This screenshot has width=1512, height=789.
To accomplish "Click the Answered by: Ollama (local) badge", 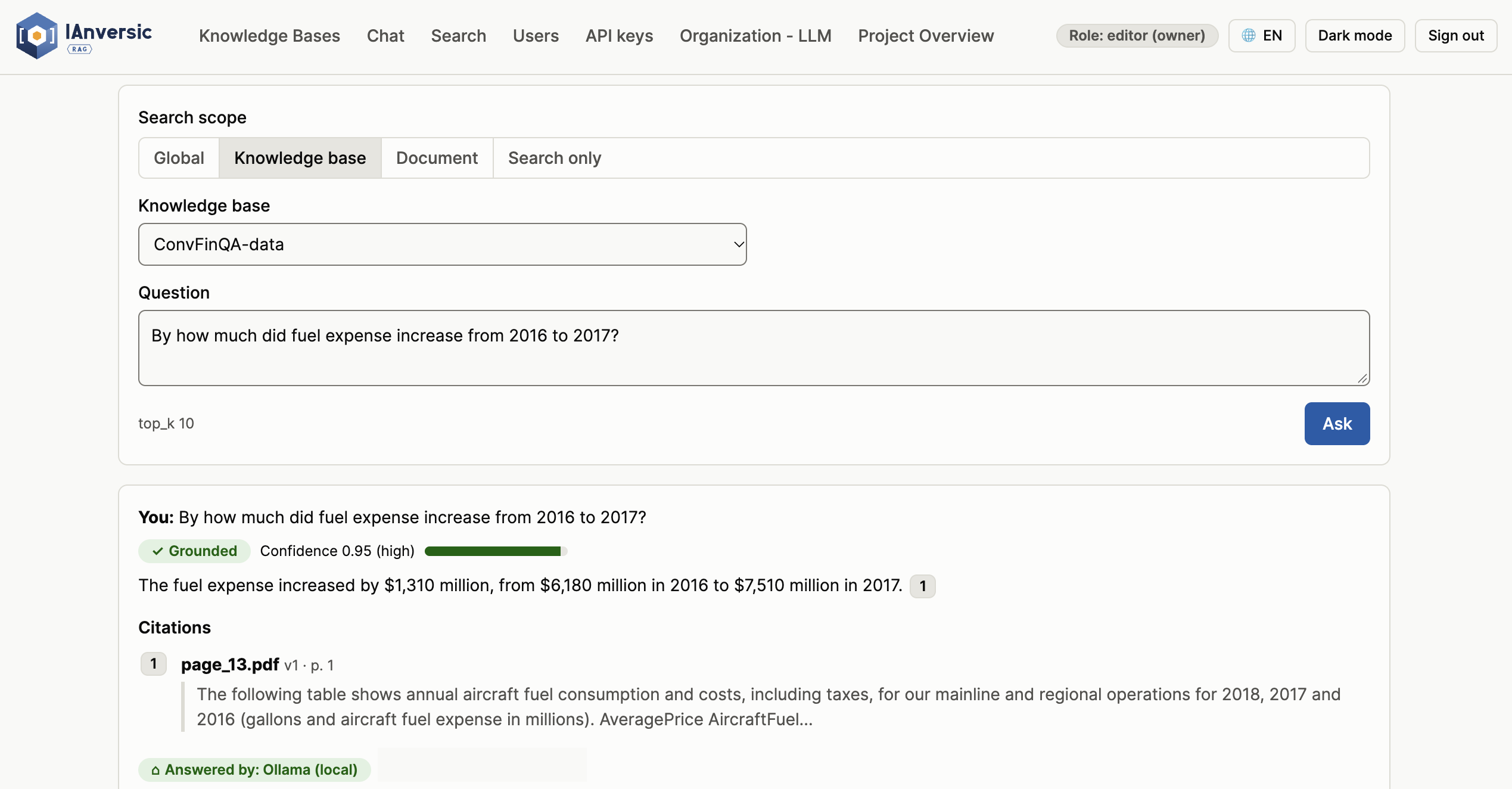I will tap(254, 770).
